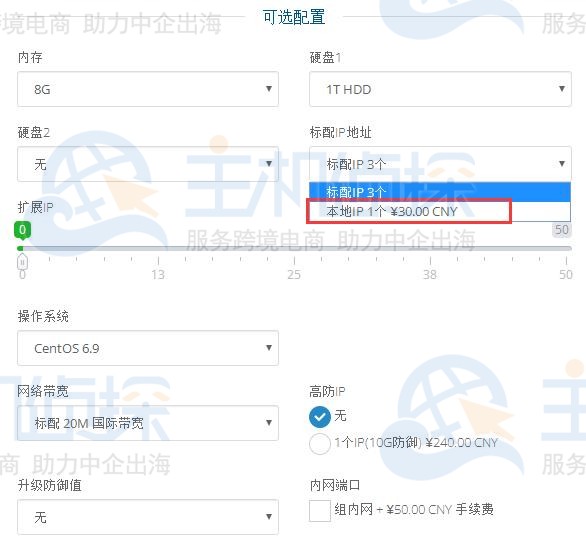Screen dimensions: 586x549
Task: Click the 50 slider maximum label badge
Action: (x=562, y=229)
